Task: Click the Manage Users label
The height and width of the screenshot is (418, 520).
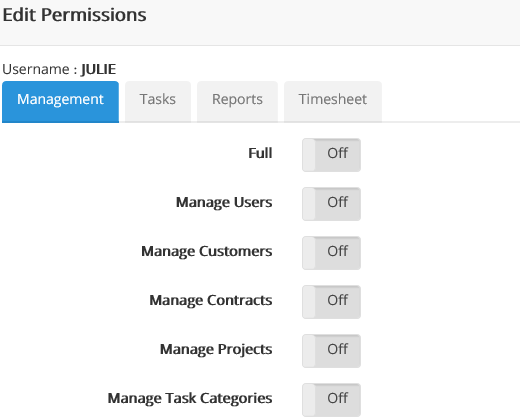Action: (224, 202)
